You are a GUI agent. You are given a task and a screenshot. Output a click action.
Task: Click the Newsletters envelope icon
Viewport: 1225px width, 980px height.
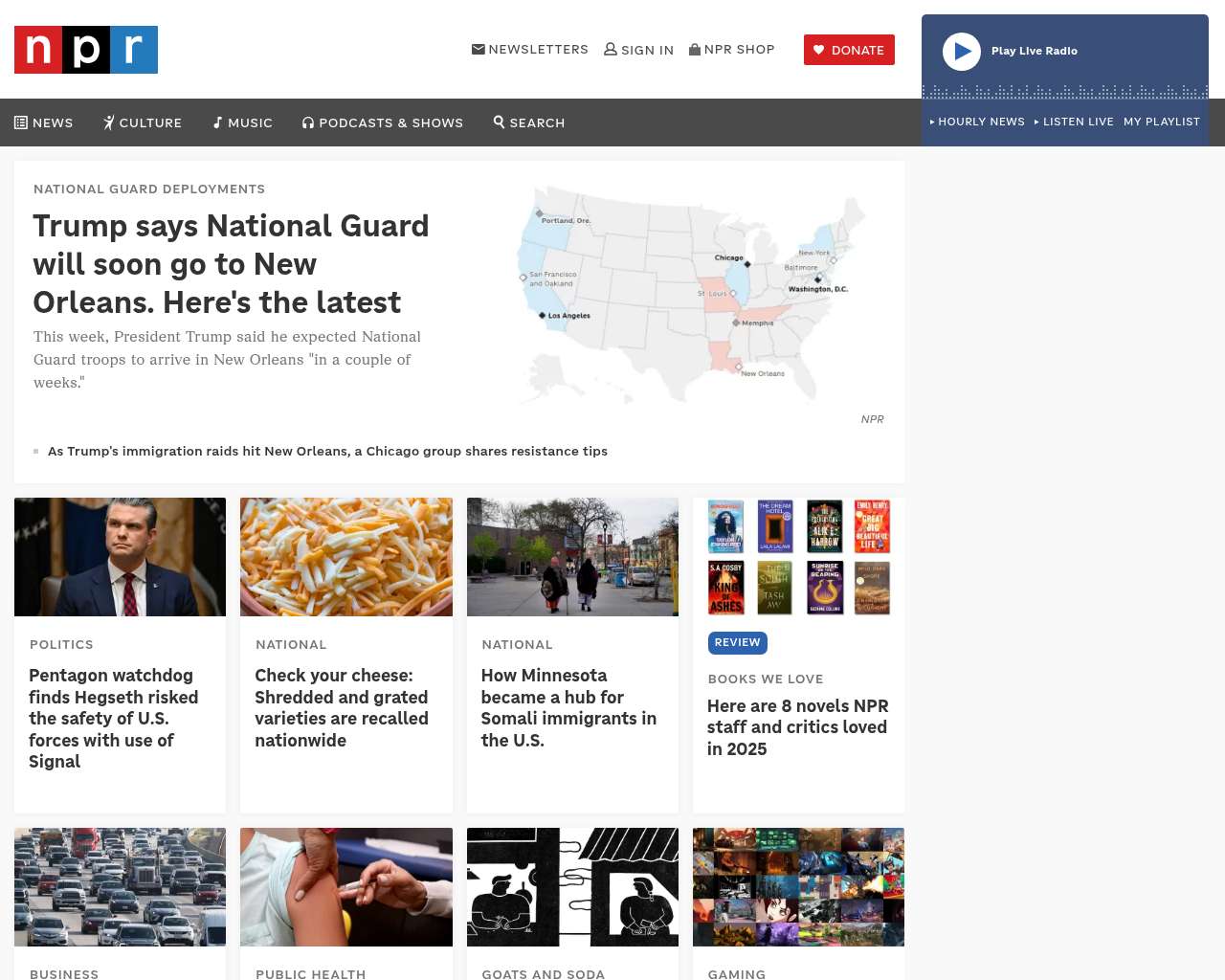[x=478, y=50]
